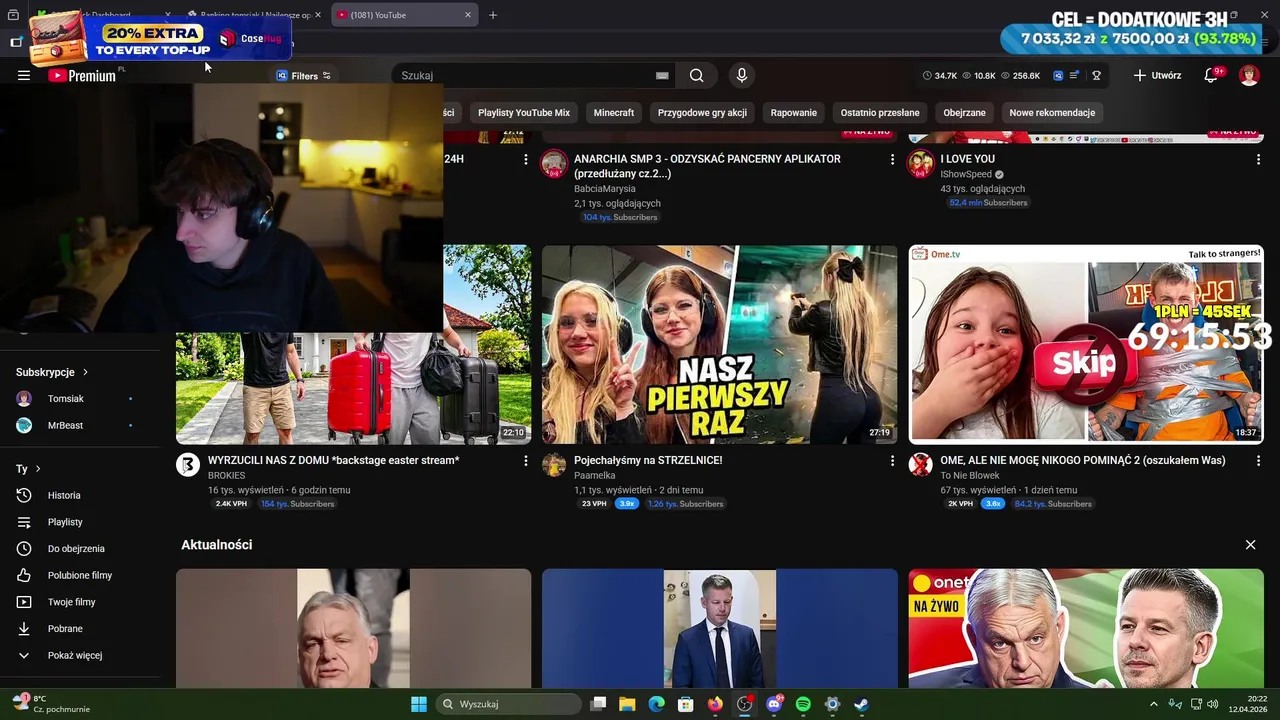
Task: Open more options for WYRZUCILI NAS Z DOMU
Action: coord(526,461)
